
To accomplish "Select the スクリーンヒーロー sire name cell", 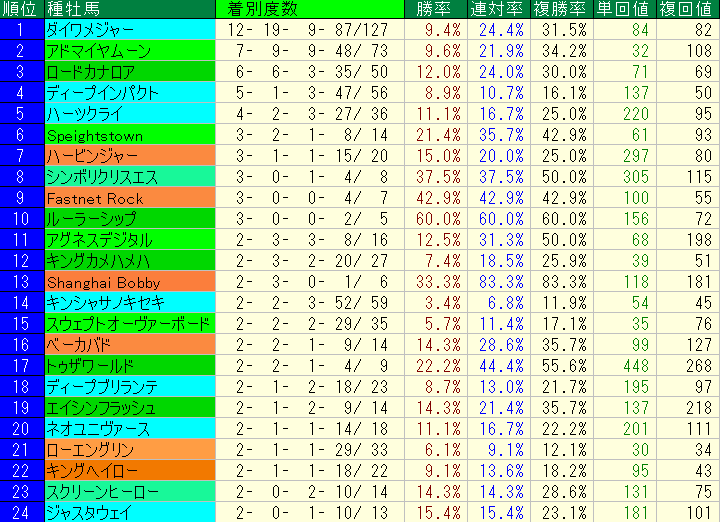I will 130,492.
